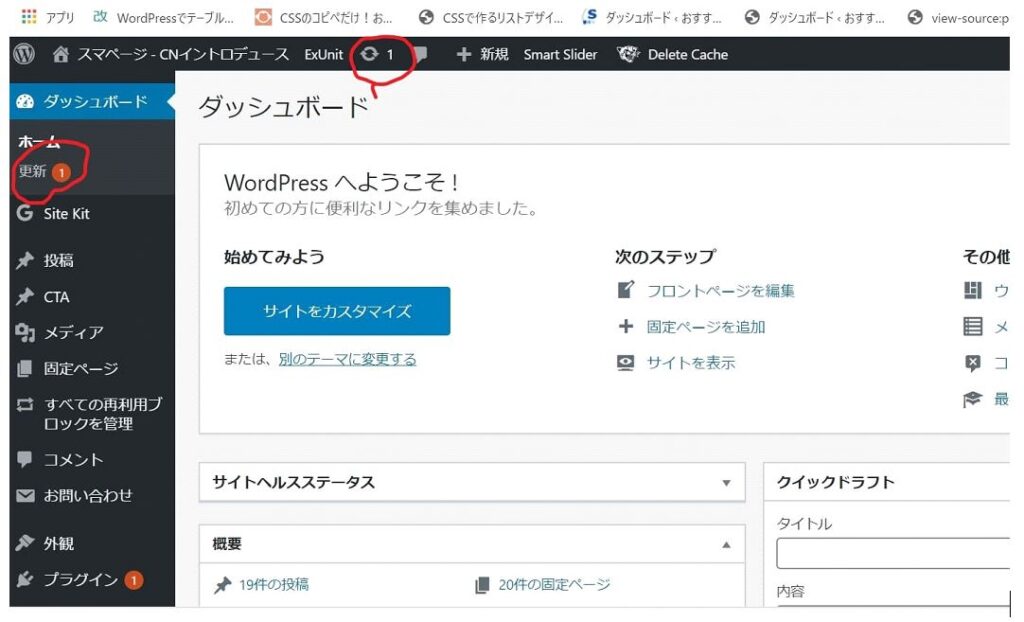1024x622 pixels.
Task: Open サイトを表示 link
Action: coord(691,363)
